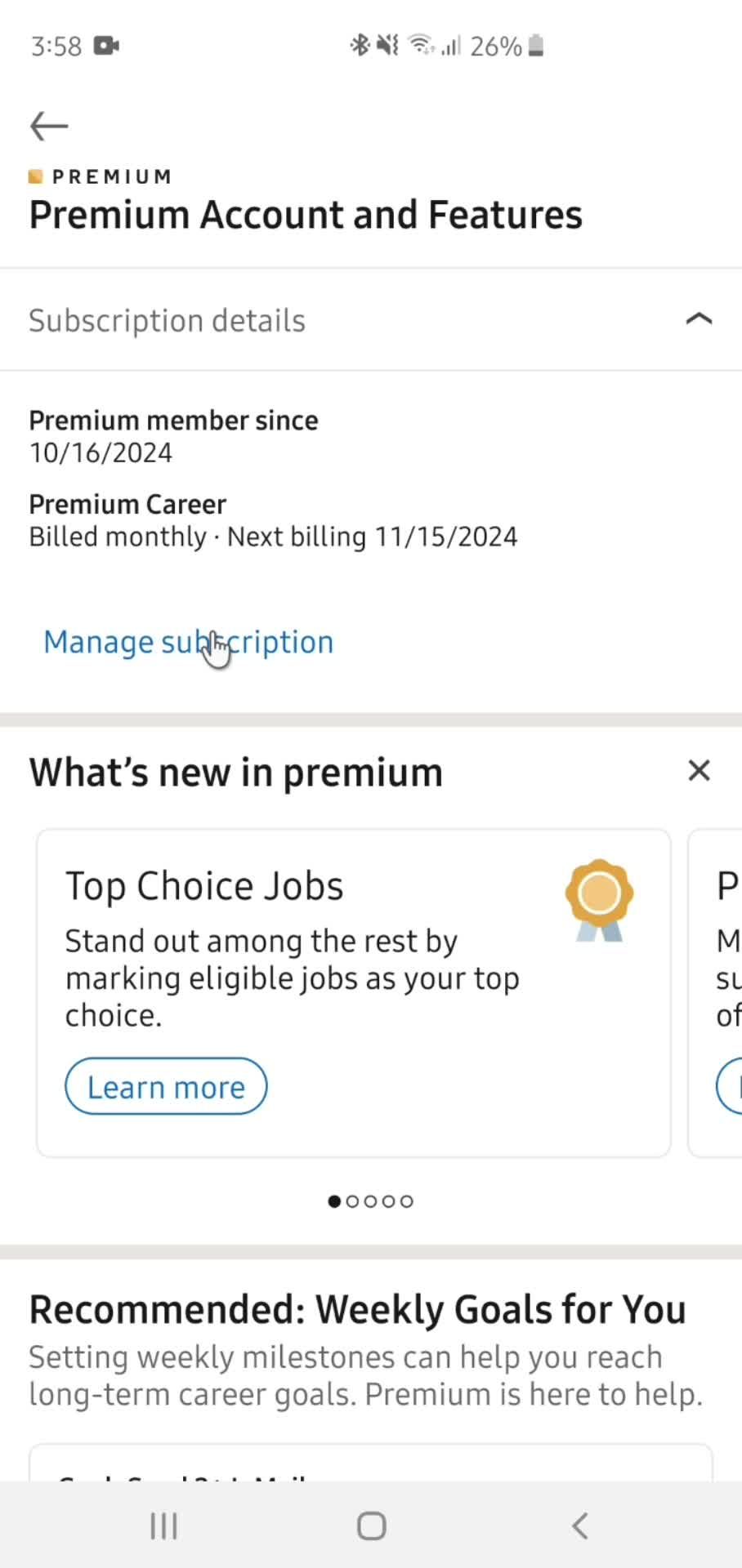Open the Top Choice Jobs card

click(x=354, y=993)
